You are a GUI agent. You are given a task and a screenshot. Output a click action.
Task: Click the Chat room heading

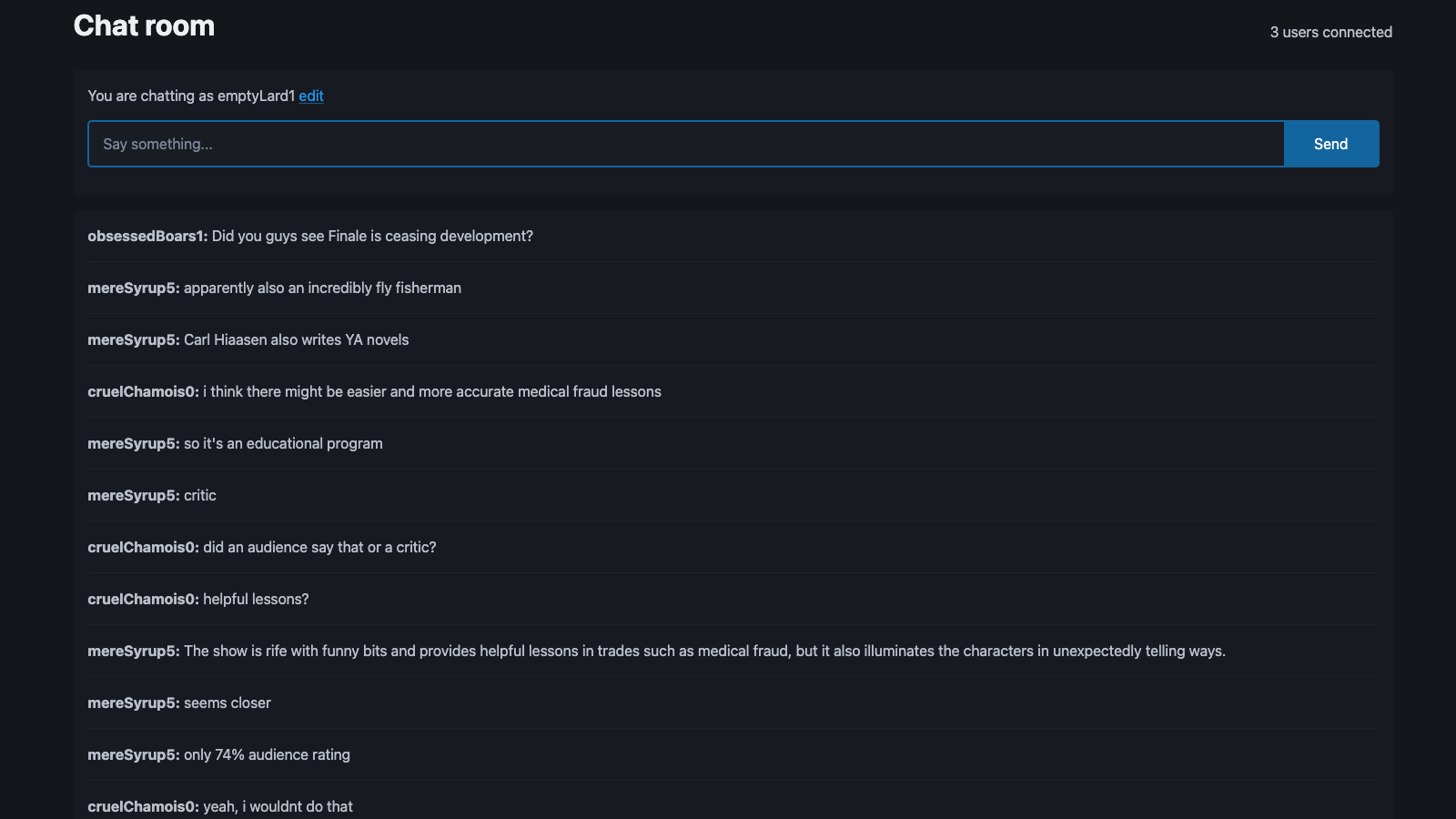144,25
